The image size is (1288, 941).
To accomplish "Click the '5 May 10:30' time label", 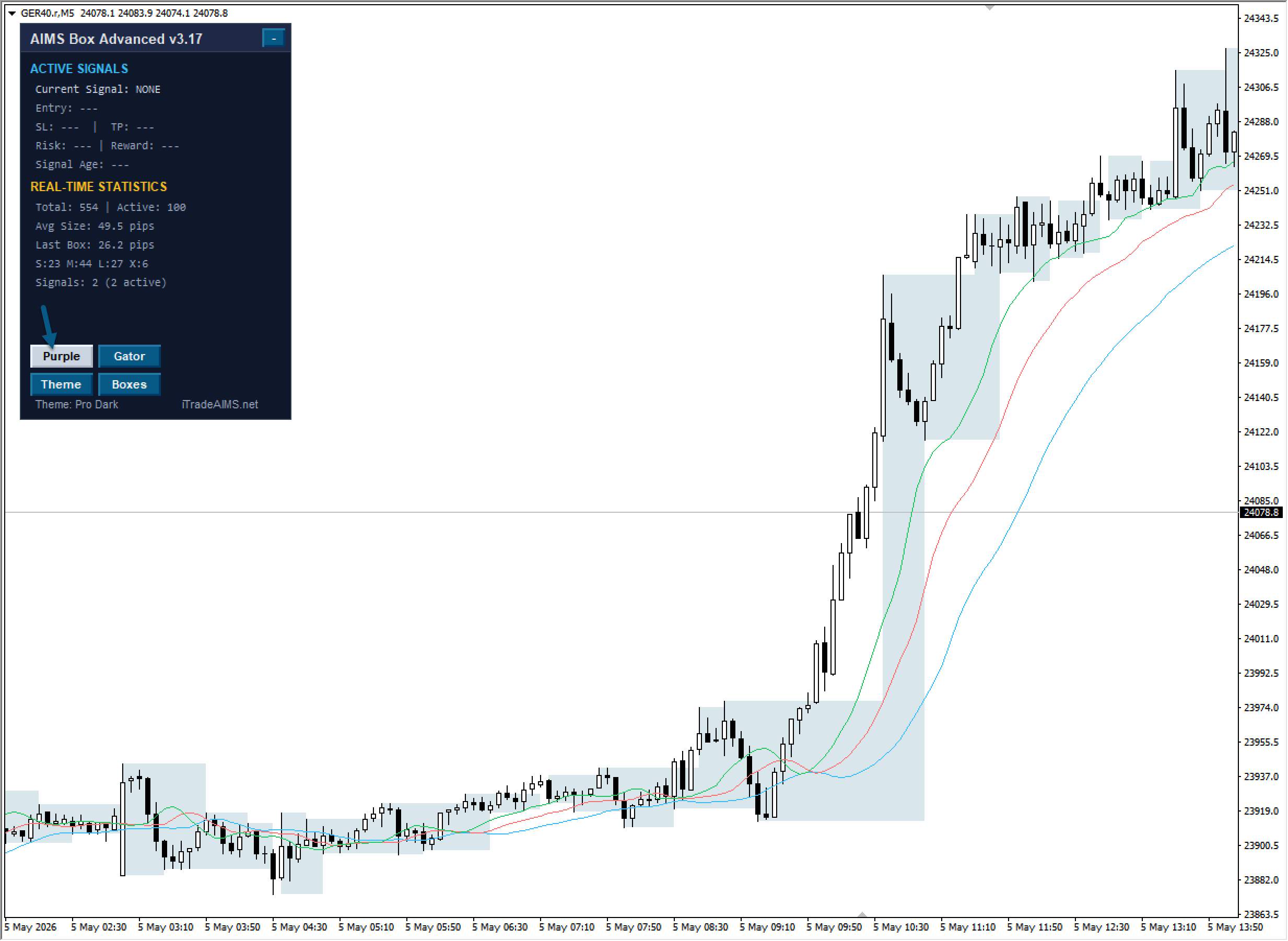I will (901, 928).
